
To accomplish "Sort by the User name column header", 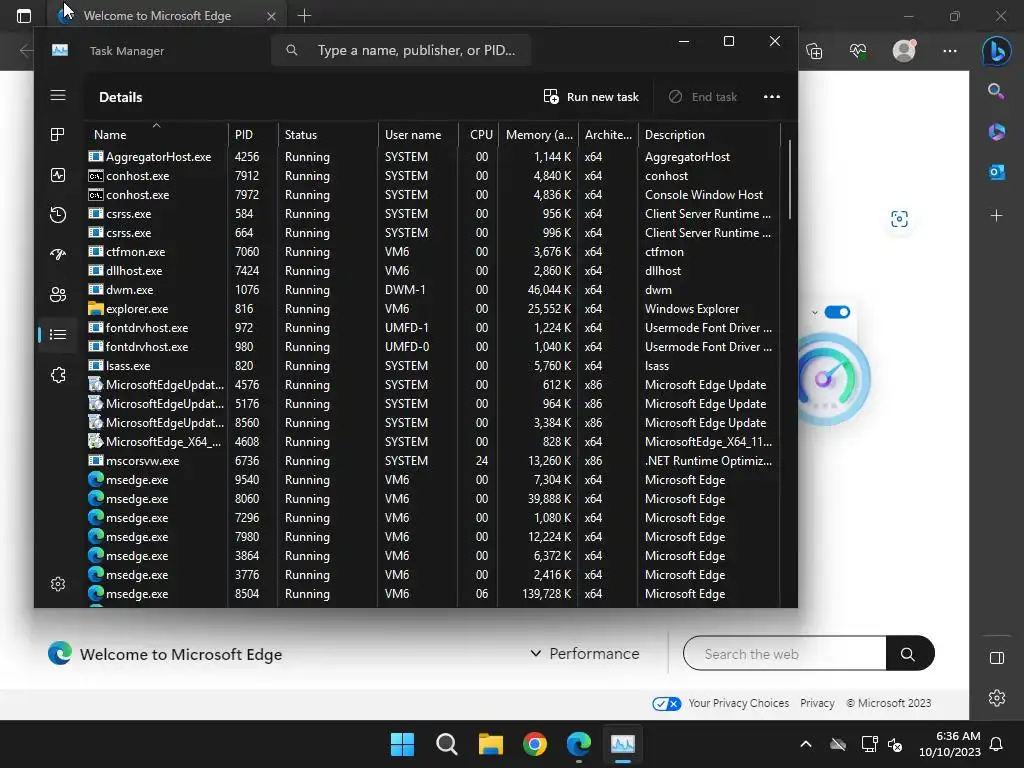I will tap(418, 135).
